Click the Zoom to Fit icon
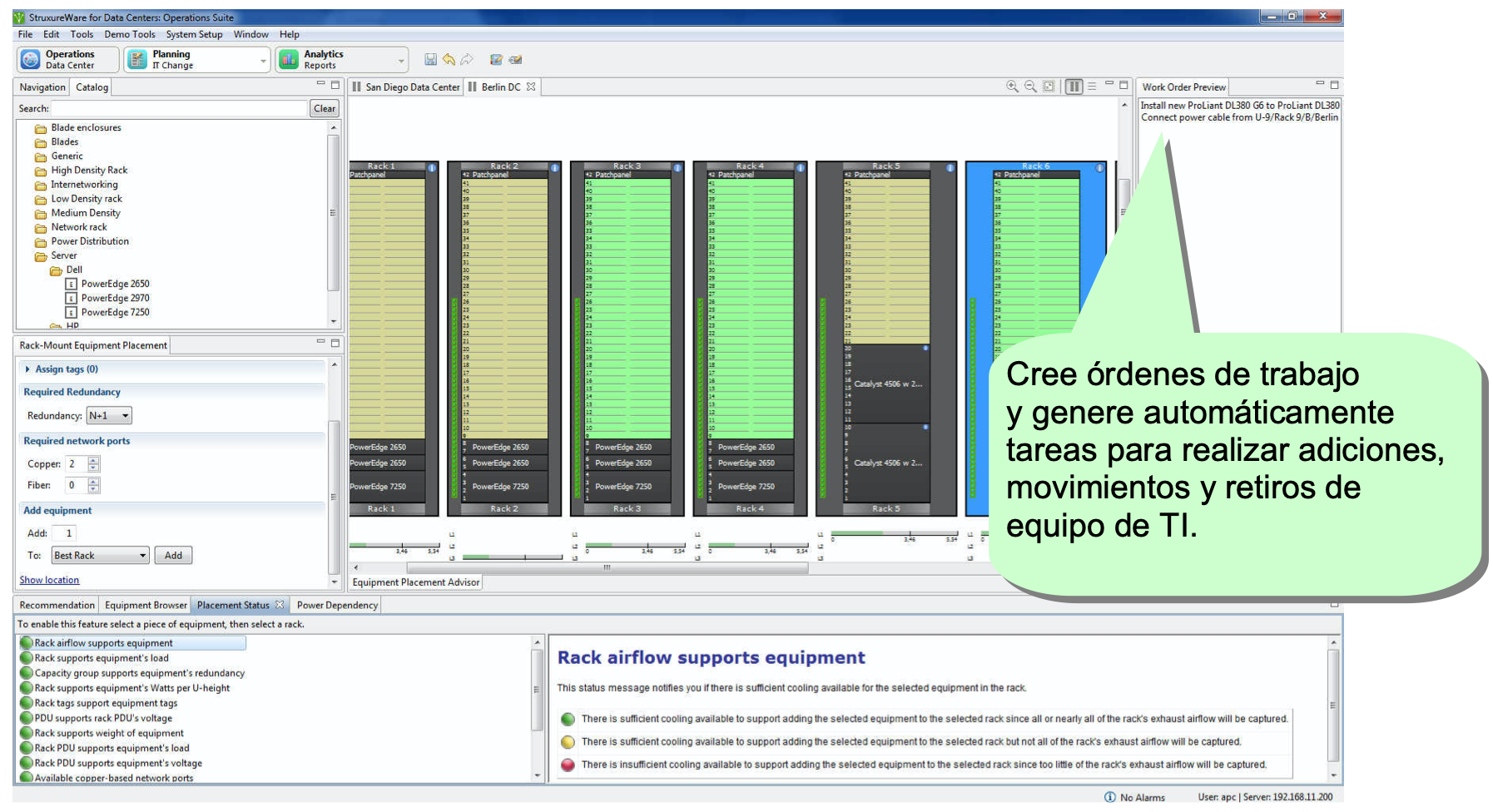1493x812 pixels. 1049,87
